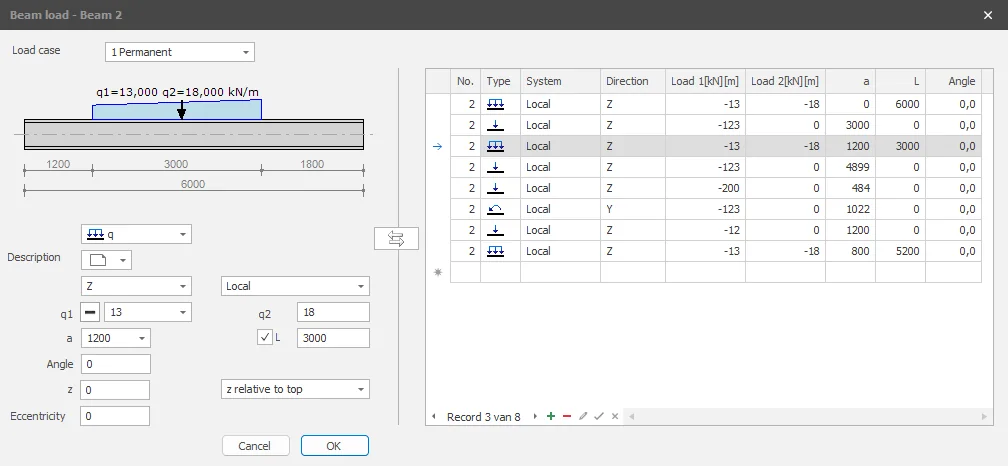The image size is (1008, 466).
Task: Click the System column header
Action: [x=561, y=81]
